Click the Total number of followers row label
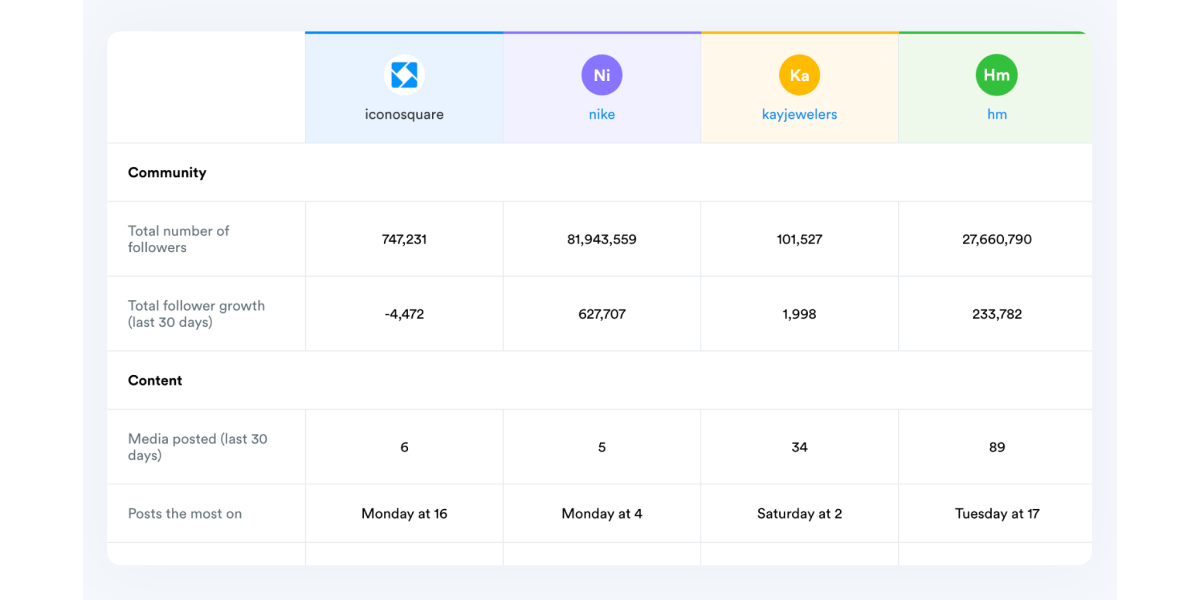 pos(178,239)
